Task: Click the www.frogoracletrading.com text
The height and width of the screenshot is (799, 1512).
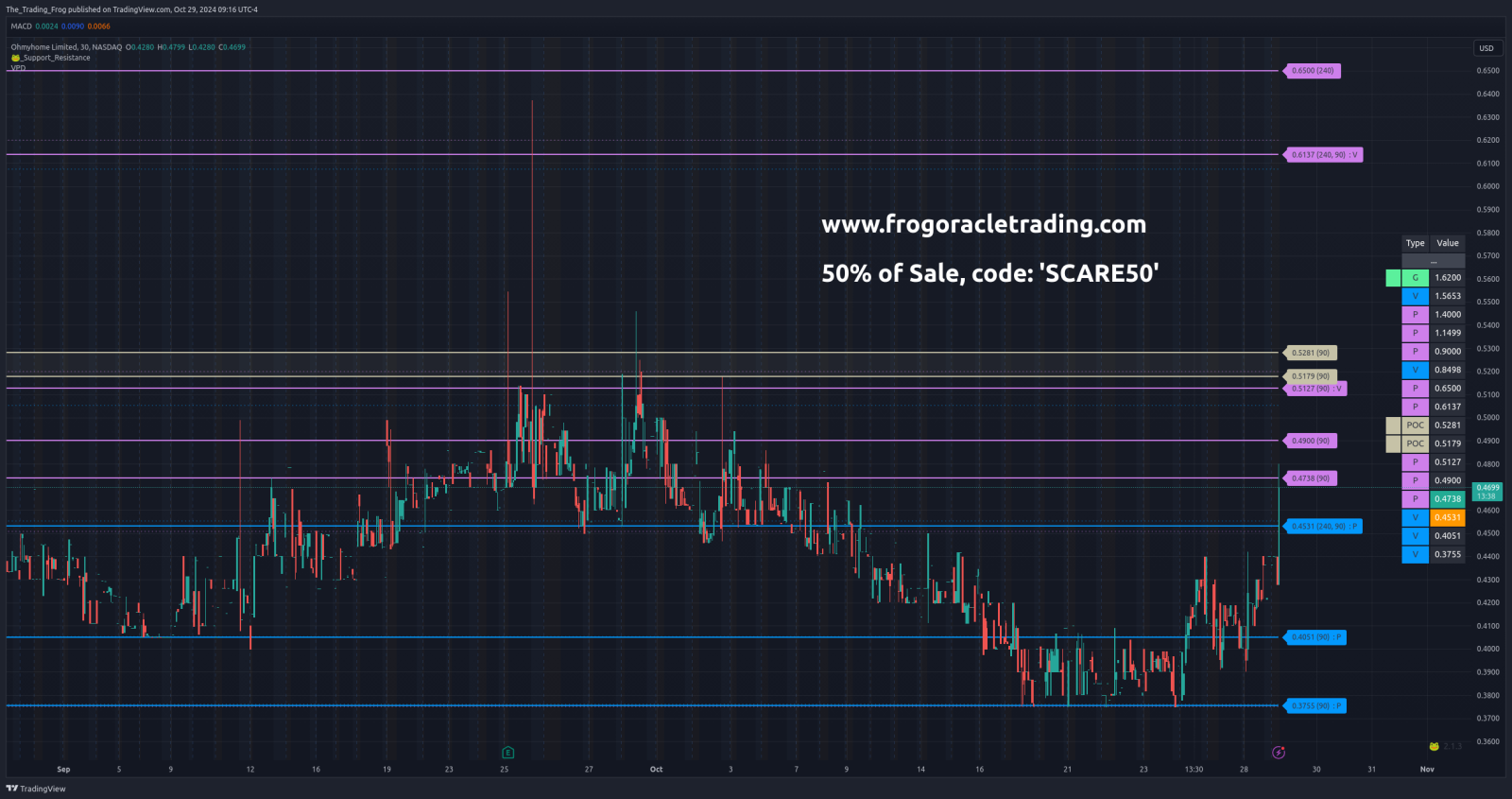Action: [x=984, y=225]
